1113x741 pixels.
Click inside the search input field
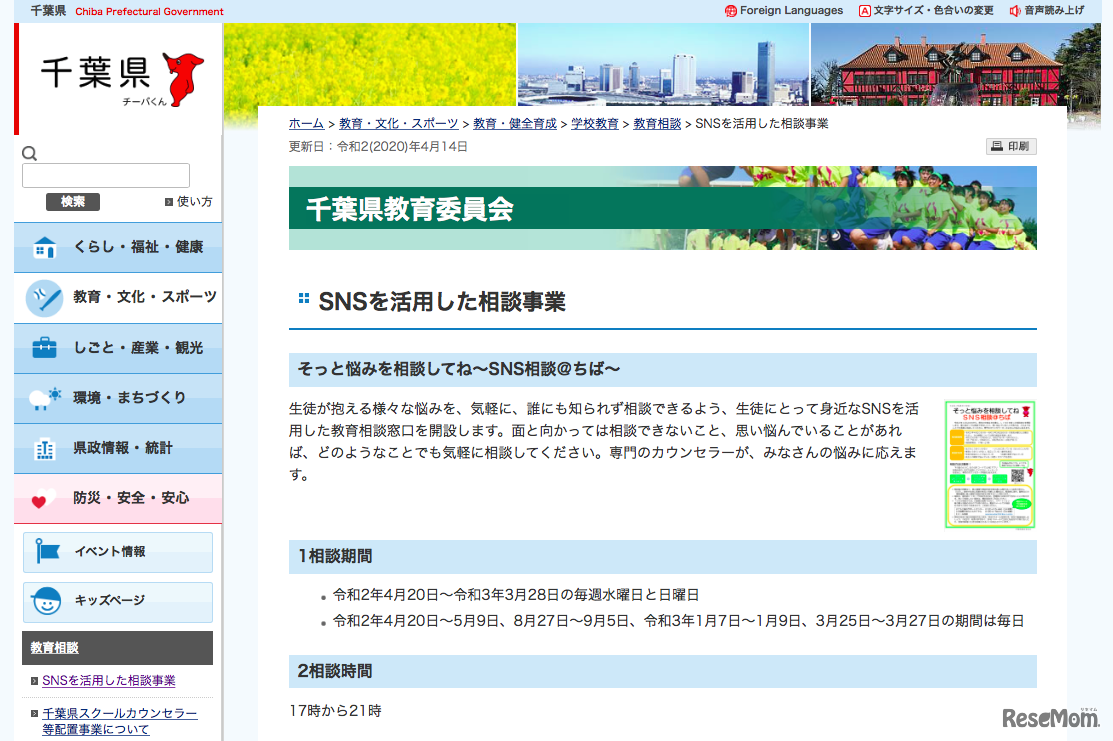click(104, 175)
